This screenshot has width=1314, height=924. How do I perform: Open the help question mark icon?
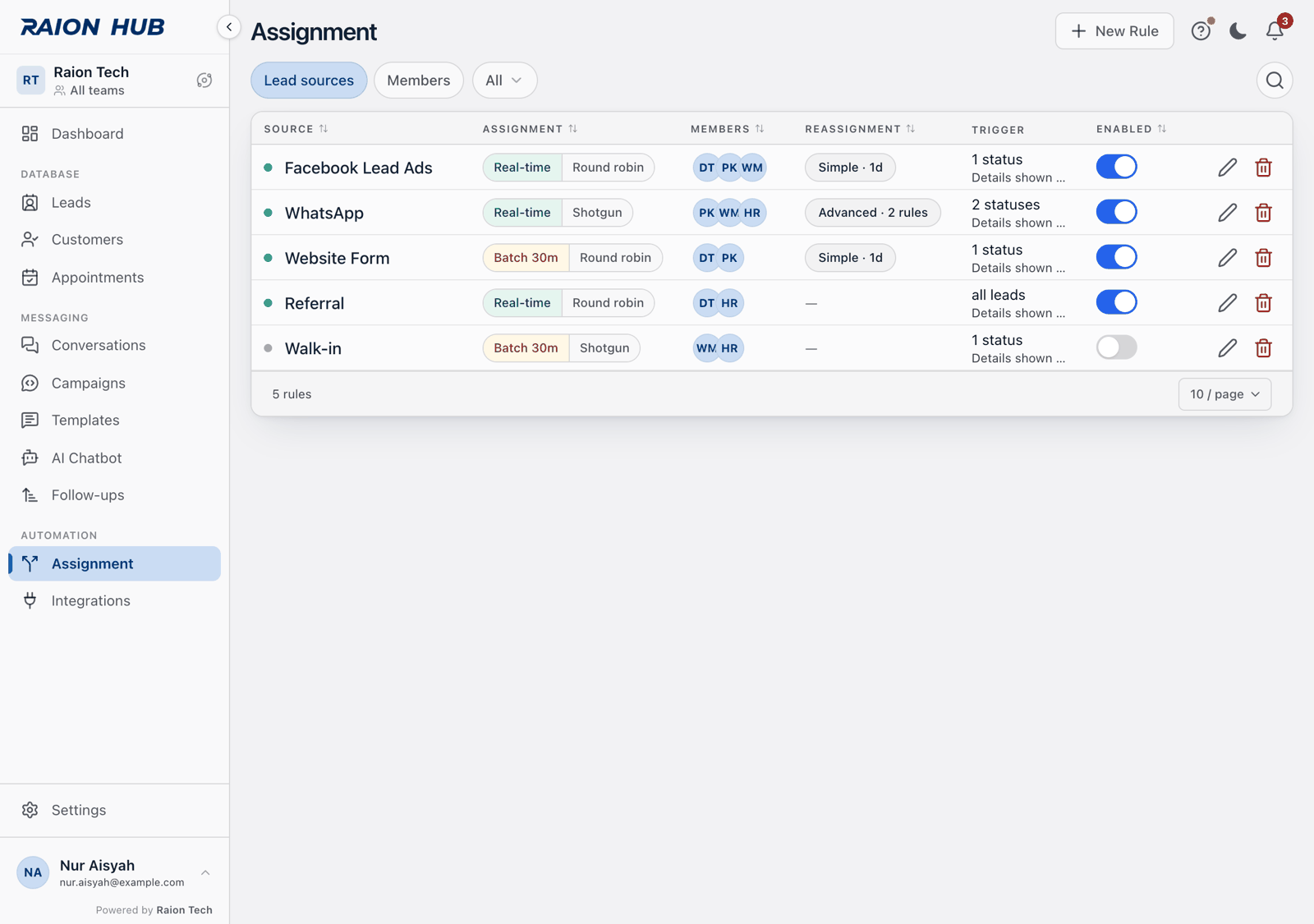coord(1201,31)
